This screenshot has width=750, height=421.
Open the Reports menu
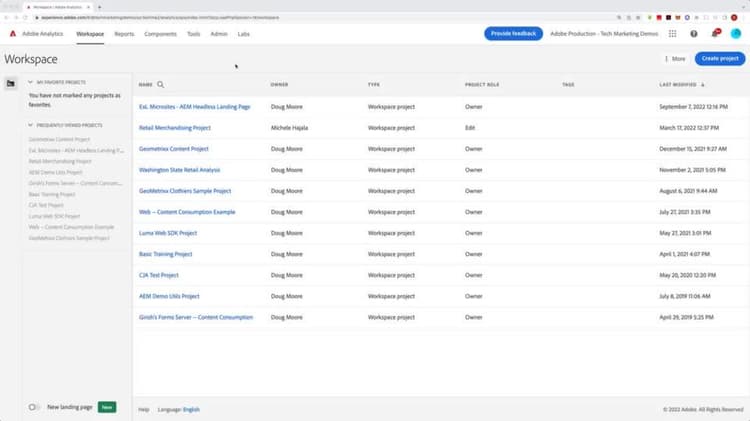coord(124,34)
